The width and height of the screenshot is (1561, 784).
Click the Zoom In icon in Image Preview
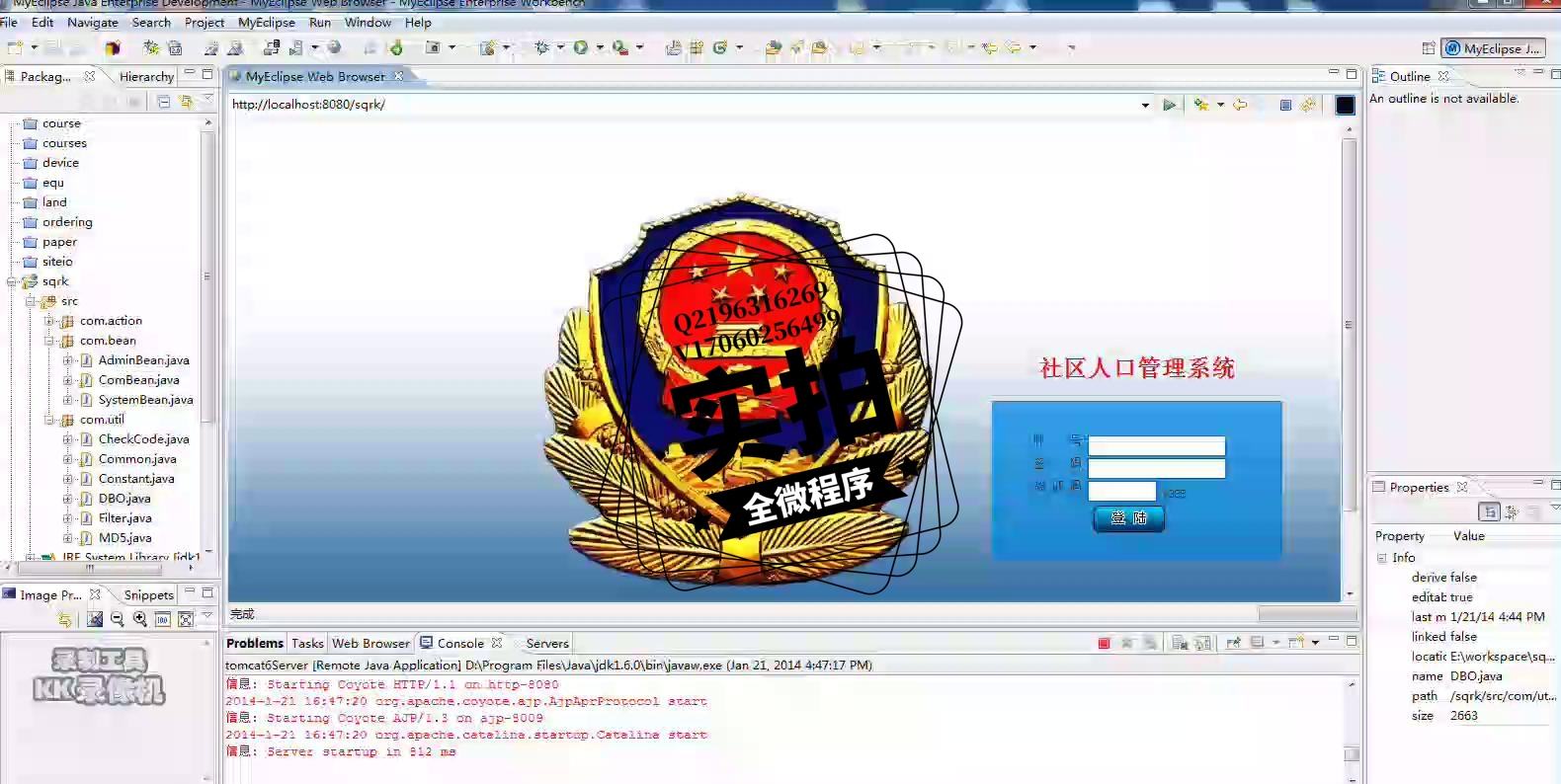pyautogui.click(x=140, y=619)
